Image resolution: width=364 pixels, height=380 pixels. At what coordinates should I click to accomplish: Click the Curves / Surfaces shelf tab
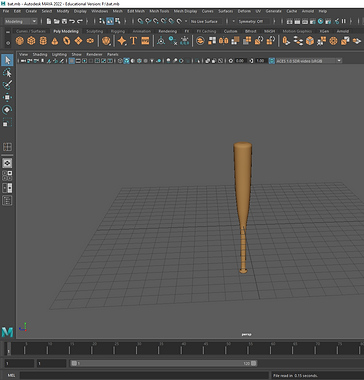pyautogui.click(x=30, y=31)
